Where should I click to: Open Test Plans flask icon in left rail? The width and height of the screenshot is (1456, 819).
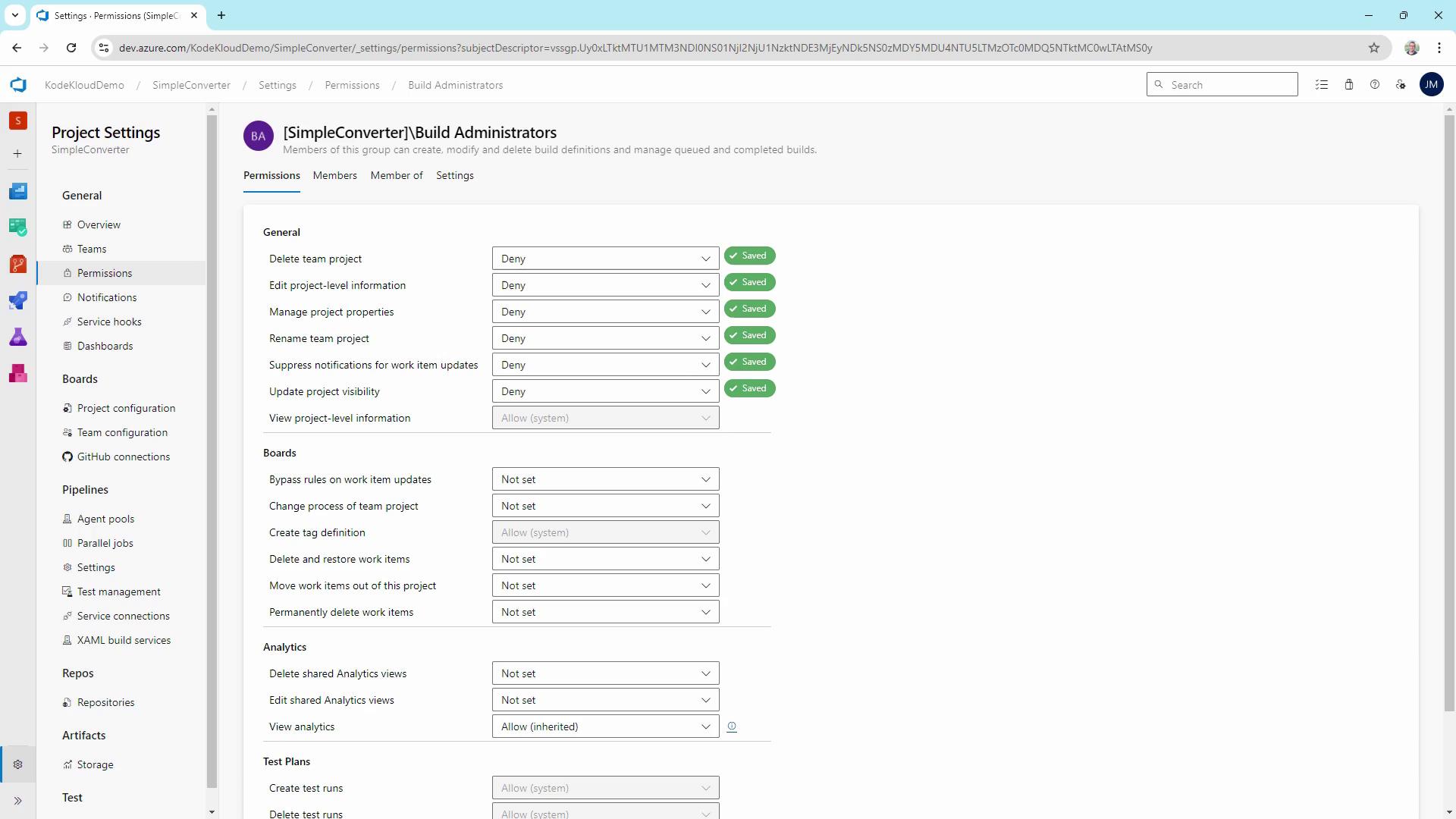[x=18, y=337]
